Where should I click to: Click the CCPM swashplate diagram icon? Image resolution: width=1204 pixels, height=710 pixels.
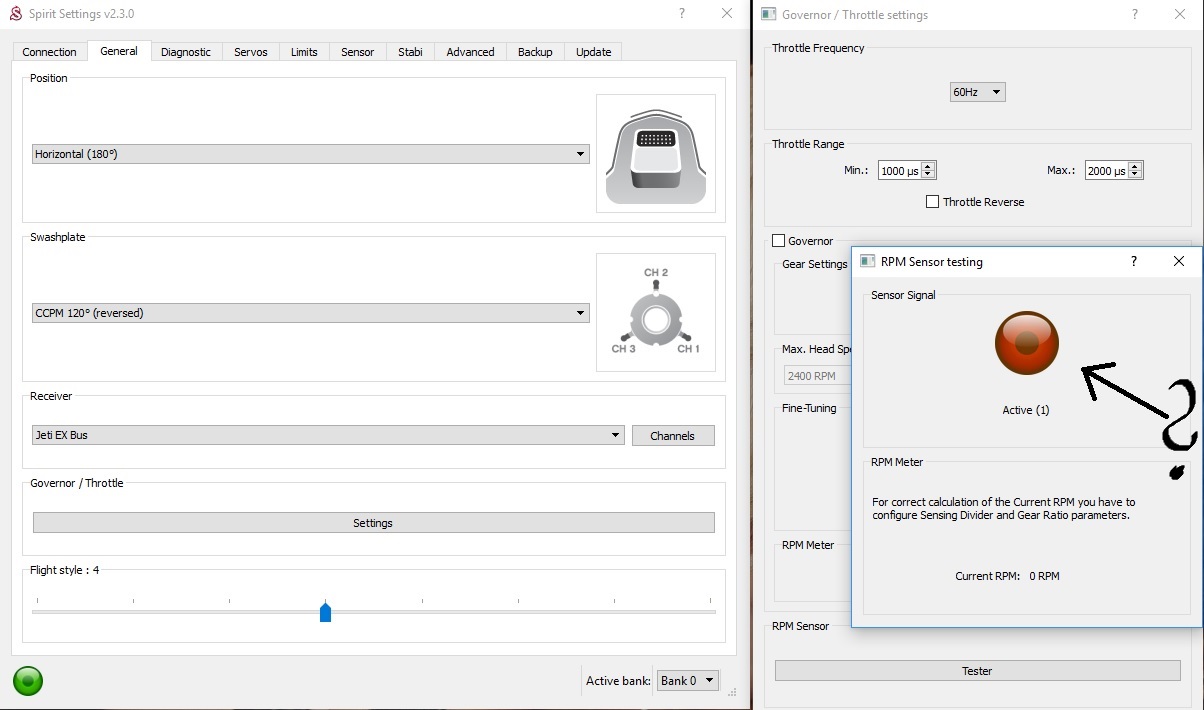655,312
